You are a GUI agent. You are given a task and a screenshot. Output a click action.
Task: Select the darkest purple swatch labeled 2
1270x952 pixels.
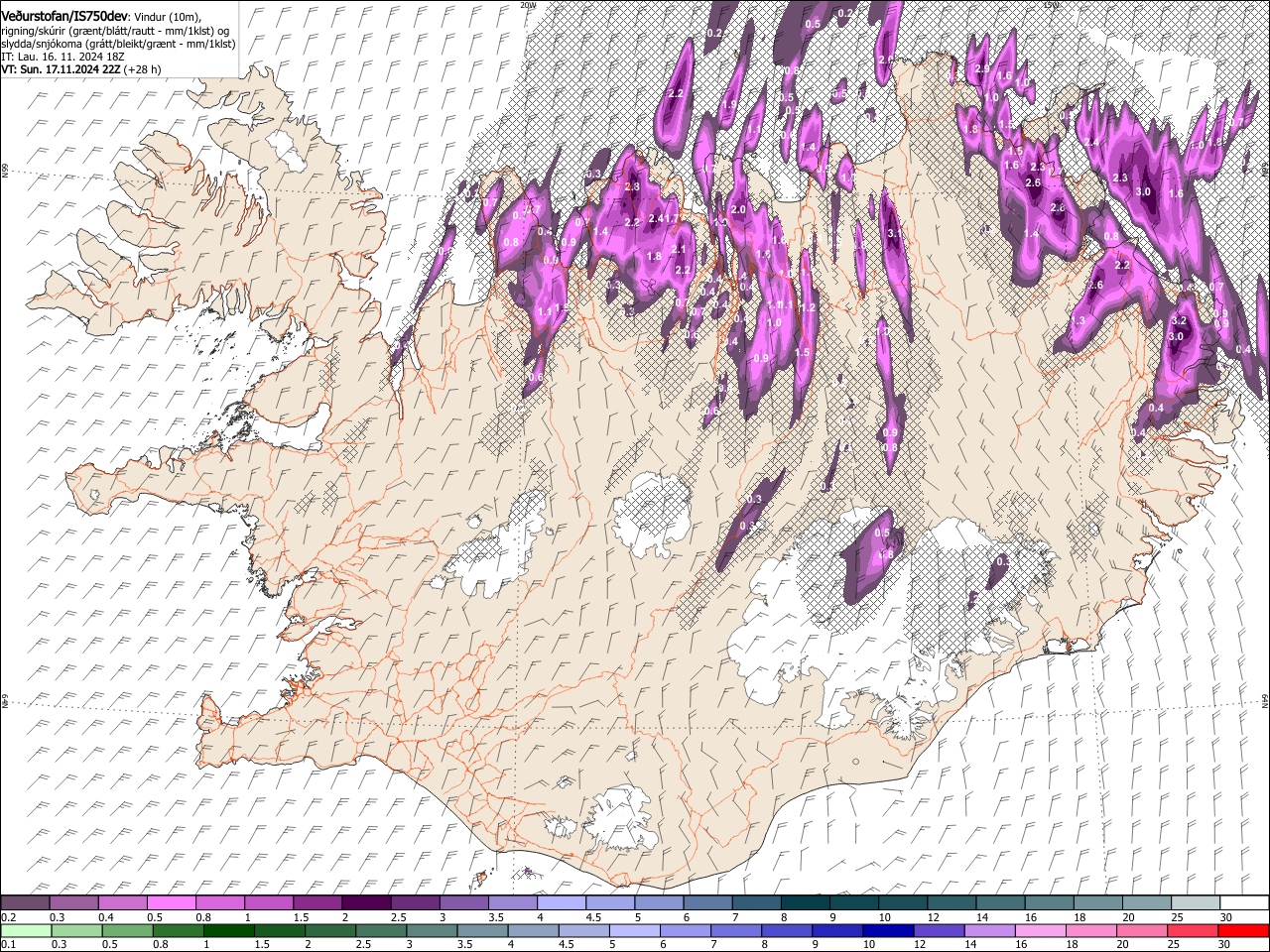(366, 903)
